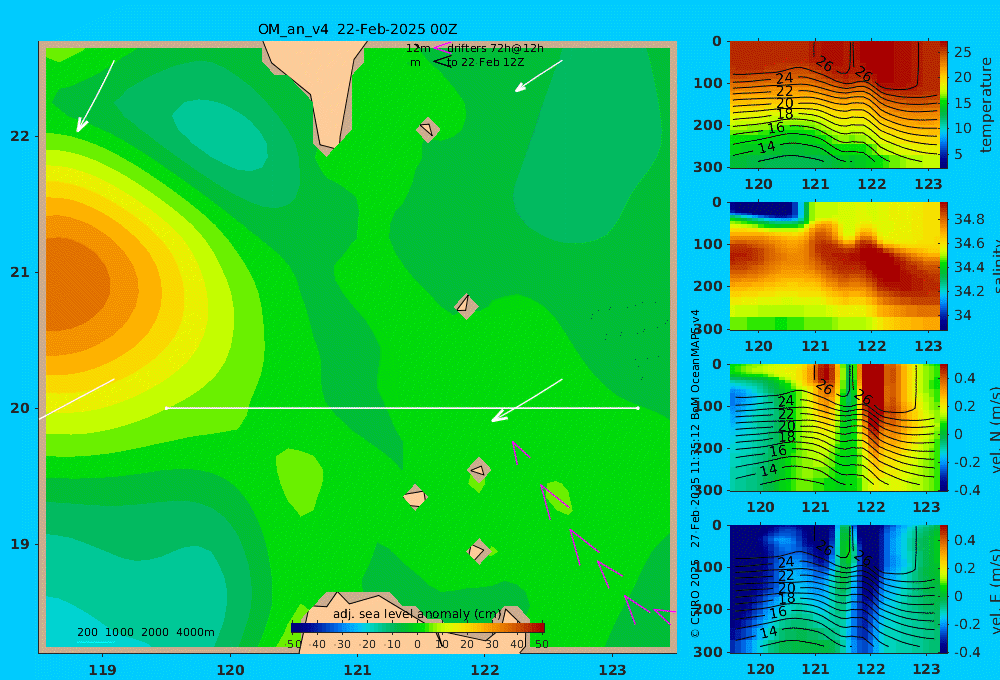Click the 'adj. sea level anomaly (cm)' label
This screenshot has width=1000, height=680.
coord(417,614)
